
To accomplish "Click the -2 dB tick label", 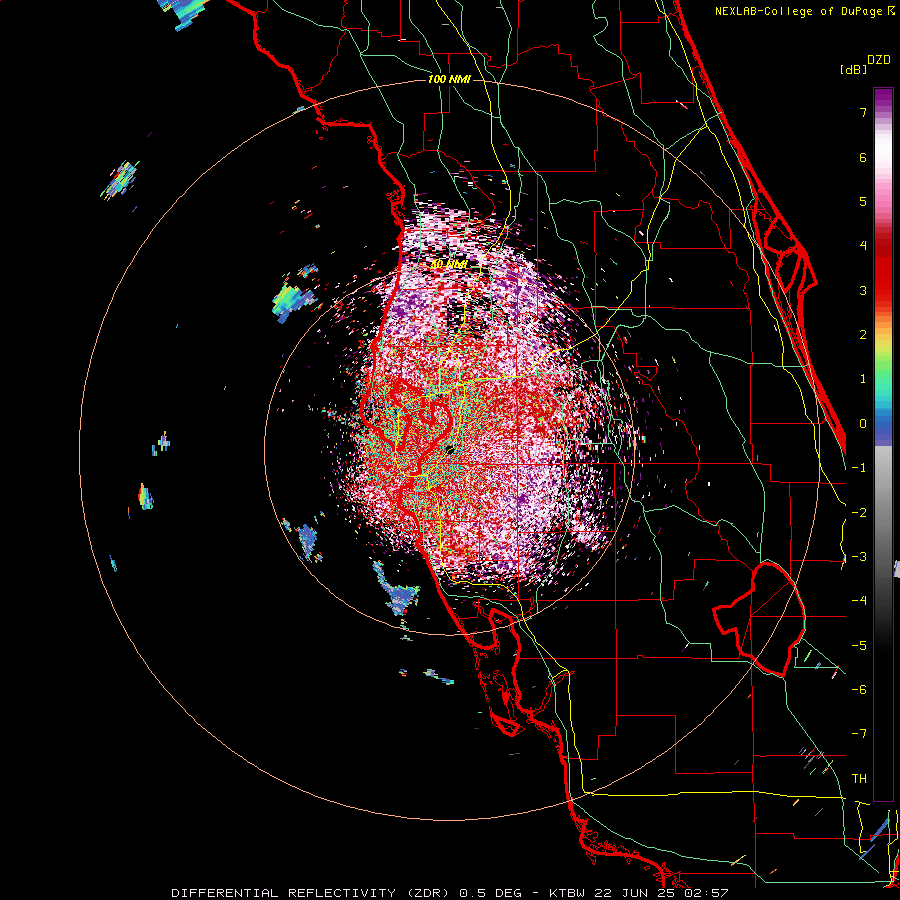I will [859, 513].
